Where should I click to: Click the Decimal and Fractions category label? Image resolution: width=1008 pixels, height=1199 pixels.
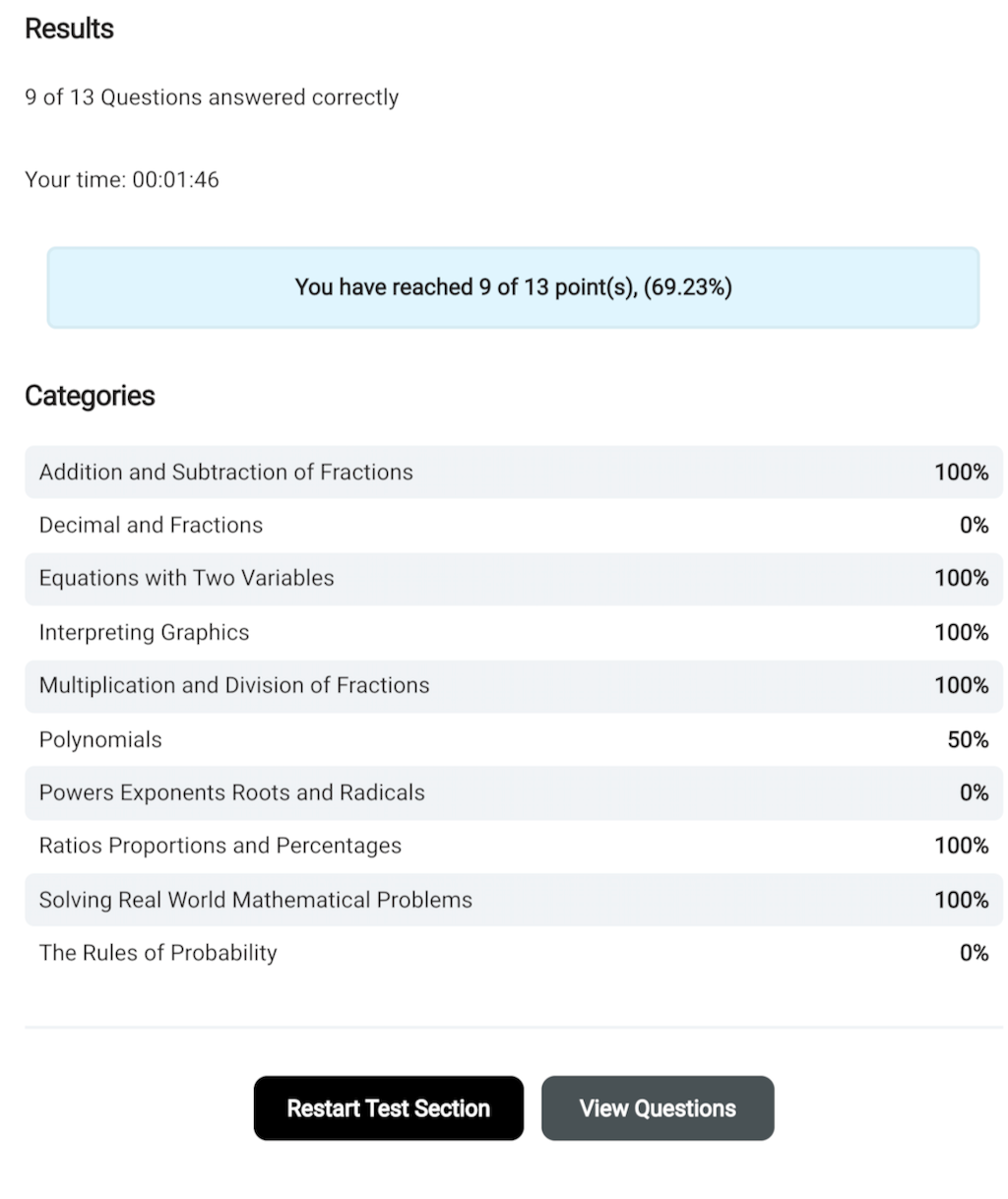(x=152, y=526)
